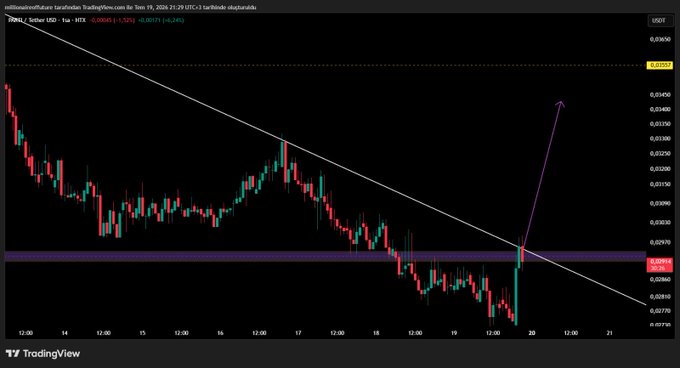
Task: Click date label 15 on time axis
Action: pyautogui.click(x=142, y=333)
